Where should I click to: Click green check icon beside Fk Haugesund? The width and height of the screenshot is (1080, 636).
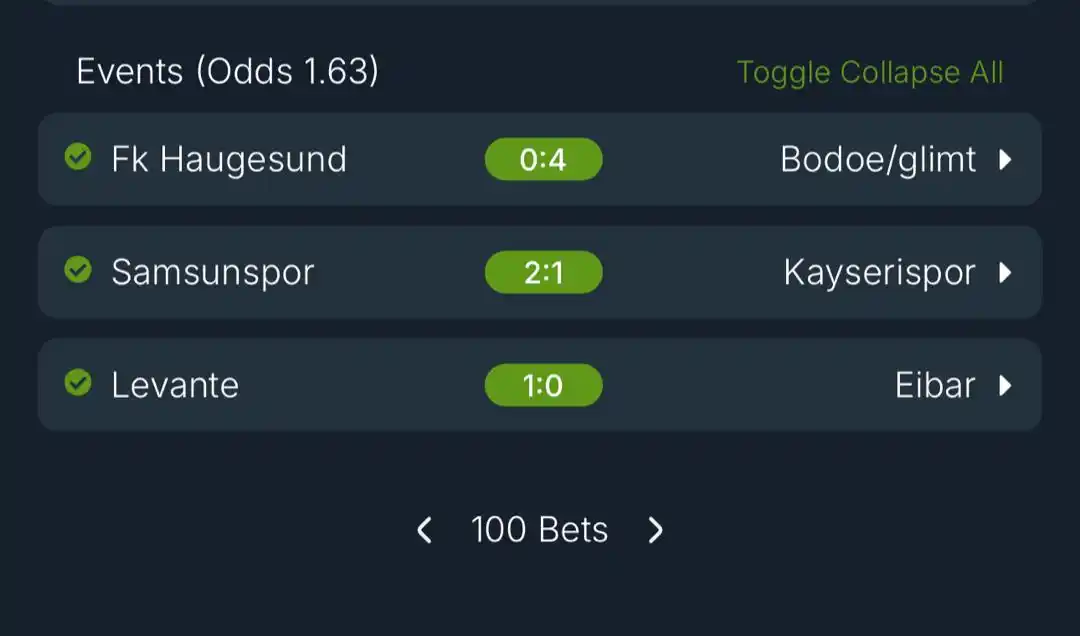tap(78, 156)
